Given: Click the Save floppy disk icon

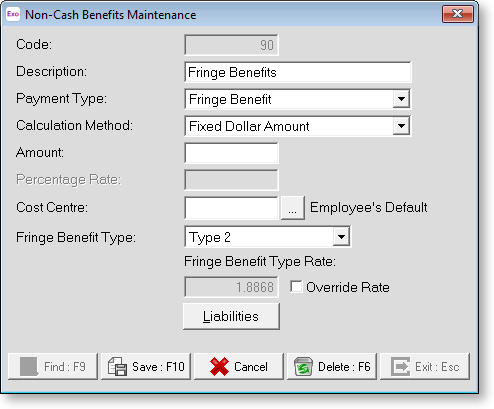Looking at the screenshot, I should 117,367.
